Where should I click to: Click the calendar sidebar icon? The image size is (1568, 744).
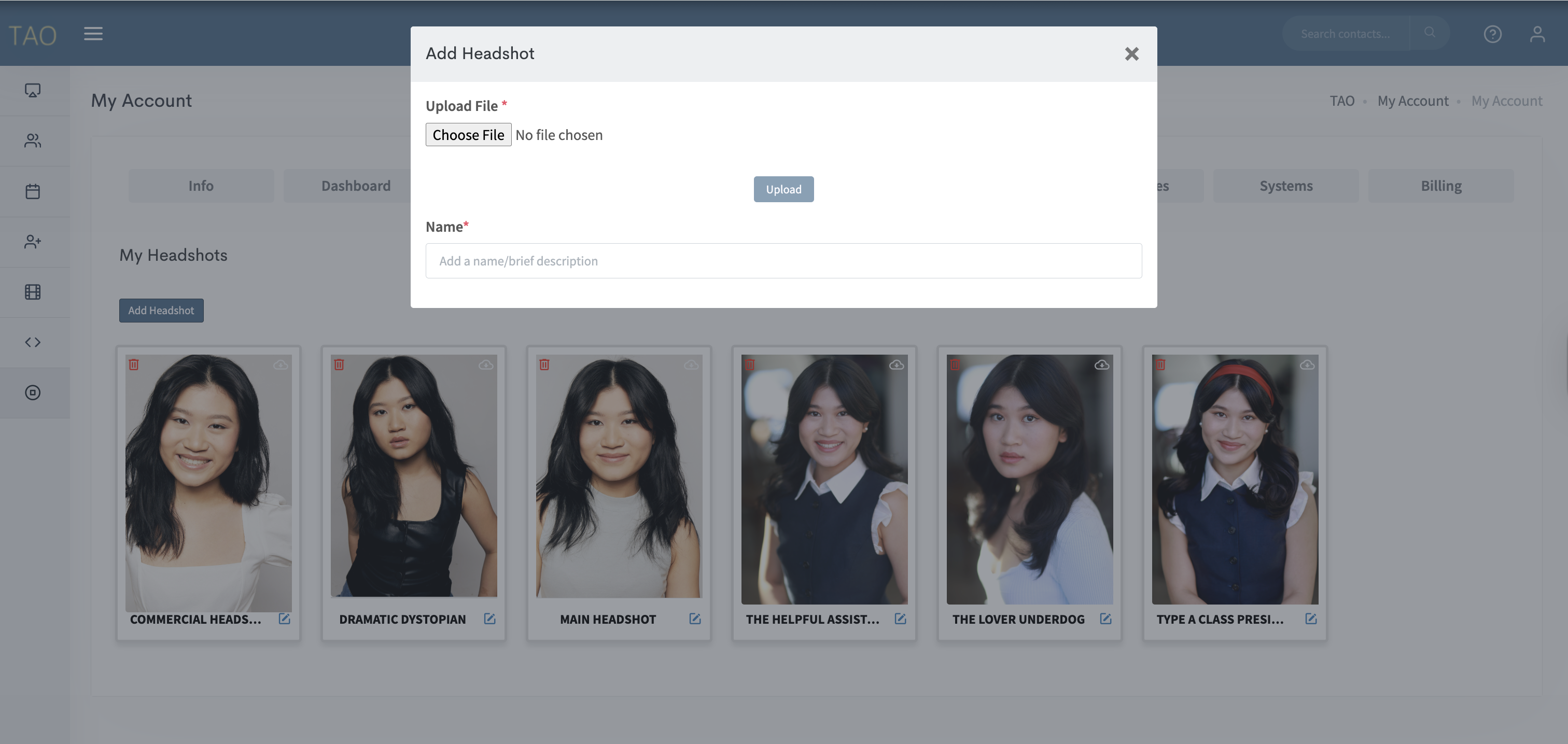pos(33,191)
